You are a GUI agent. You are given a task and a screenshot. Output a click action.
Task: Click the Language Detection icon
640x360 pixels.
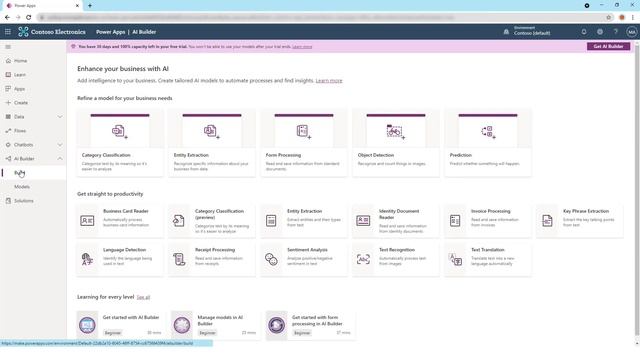pos(87,259)
